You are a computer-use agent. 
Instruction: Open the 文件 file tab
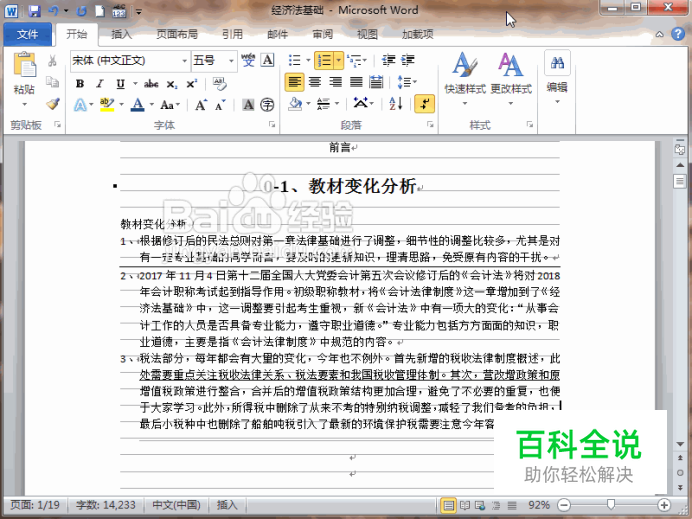point(27,34)
